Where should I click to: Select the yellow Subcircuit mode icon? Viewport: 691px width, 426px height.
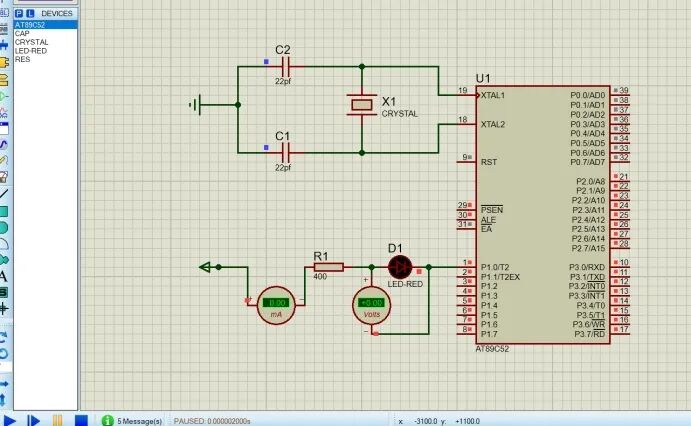pos(4,62)
